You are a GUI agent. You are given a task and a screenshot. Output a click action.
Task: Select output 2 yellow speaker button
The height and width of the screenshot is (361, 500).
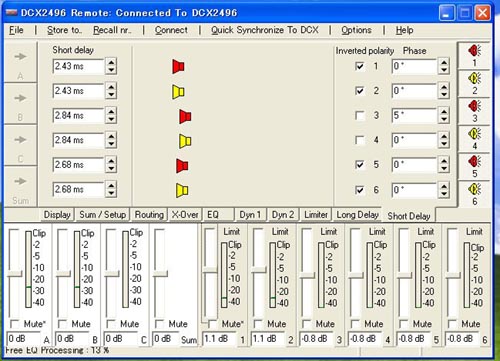tap(474, 83)
